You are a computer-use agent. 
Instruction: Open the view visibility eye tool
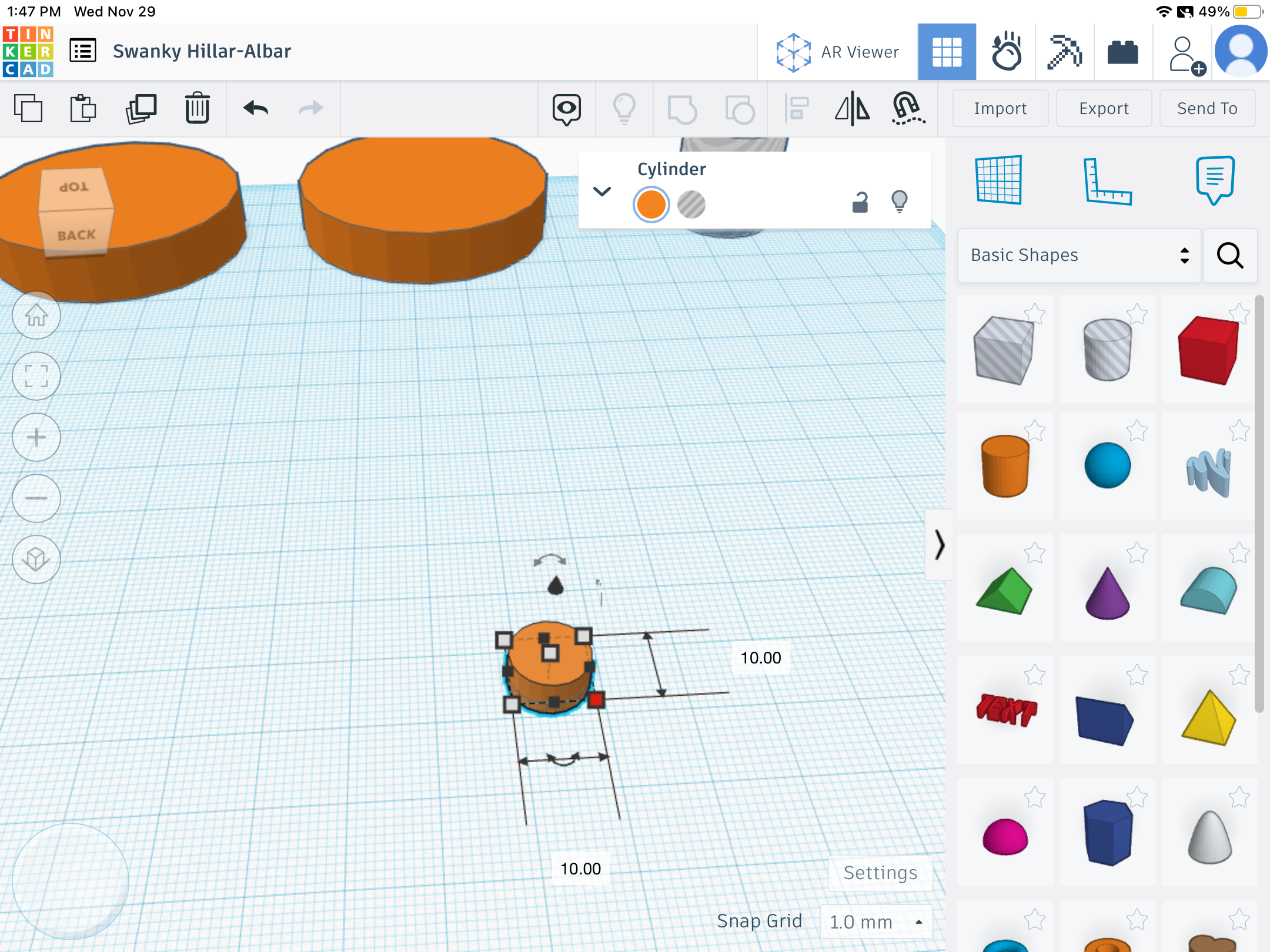coord(567,109)
